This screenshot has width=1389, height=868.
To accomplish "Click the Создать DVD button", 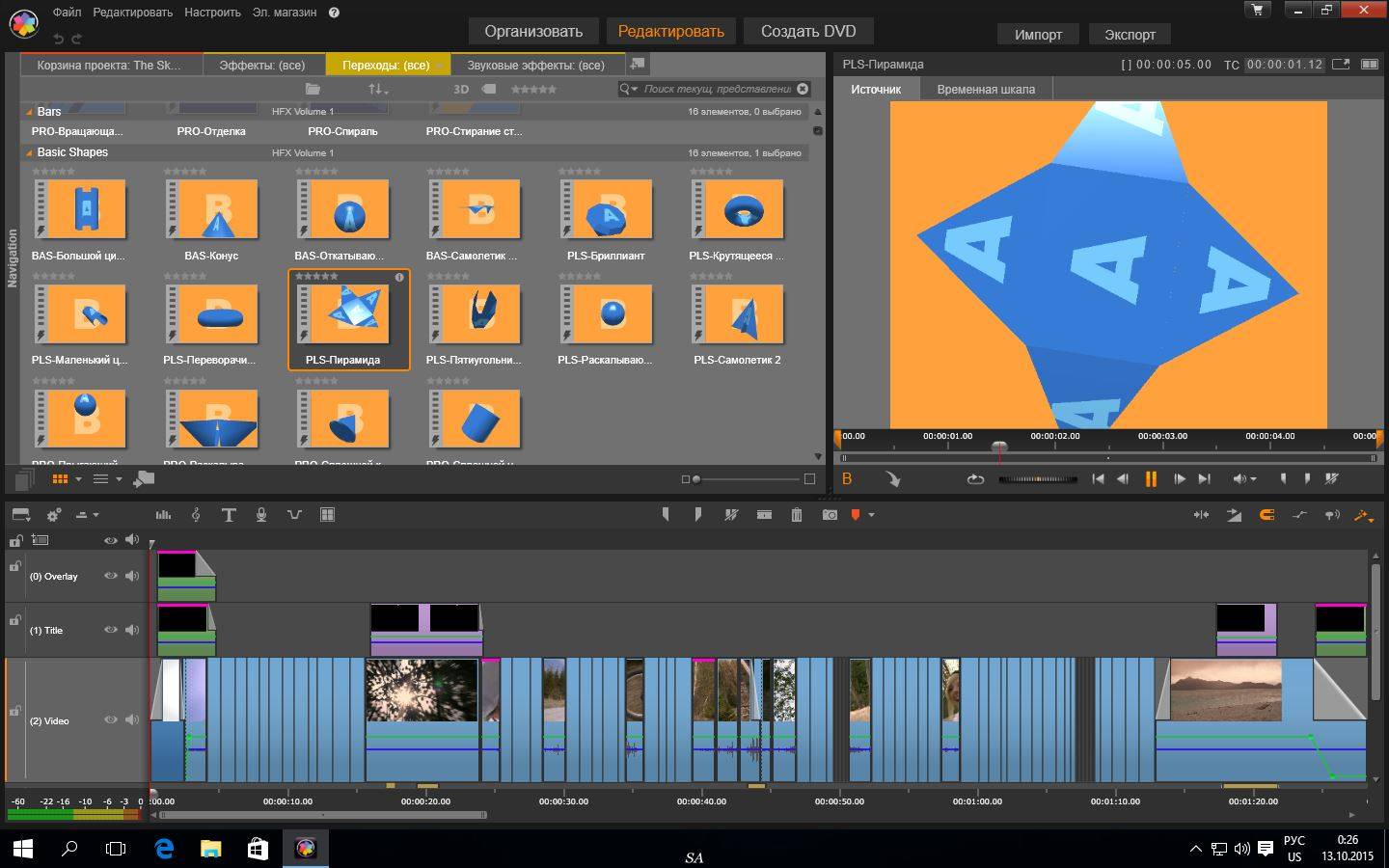I will pos(808,31).
